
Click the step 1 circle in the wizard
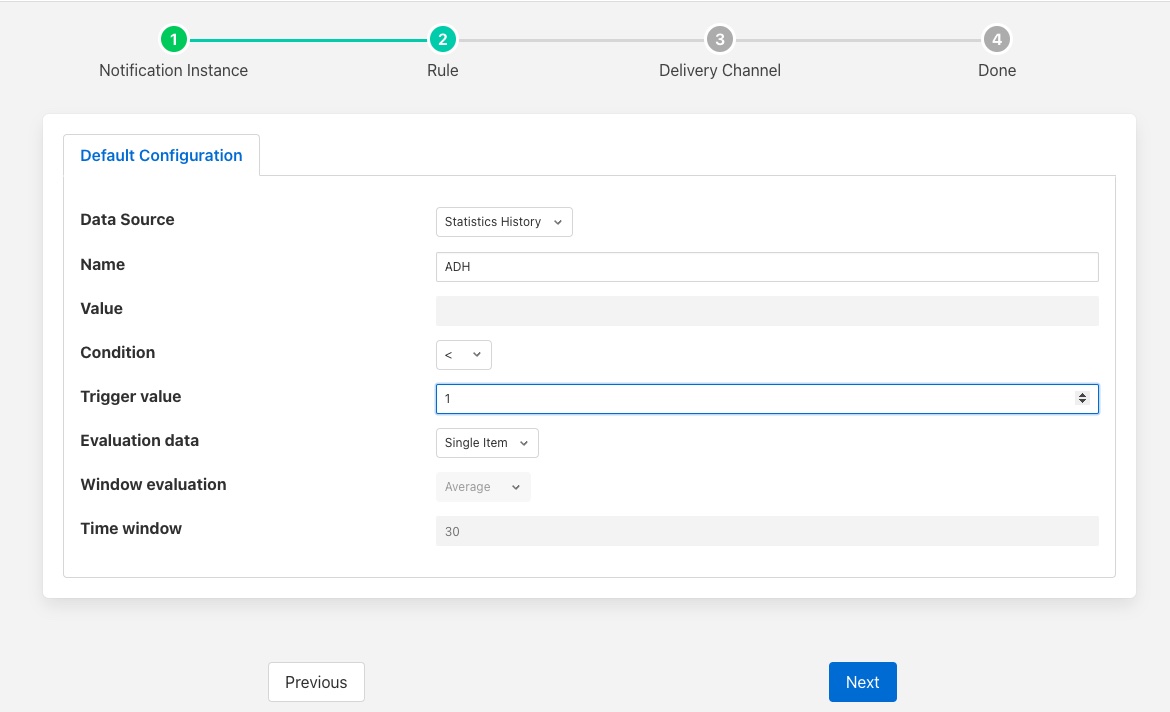(174, 40)
